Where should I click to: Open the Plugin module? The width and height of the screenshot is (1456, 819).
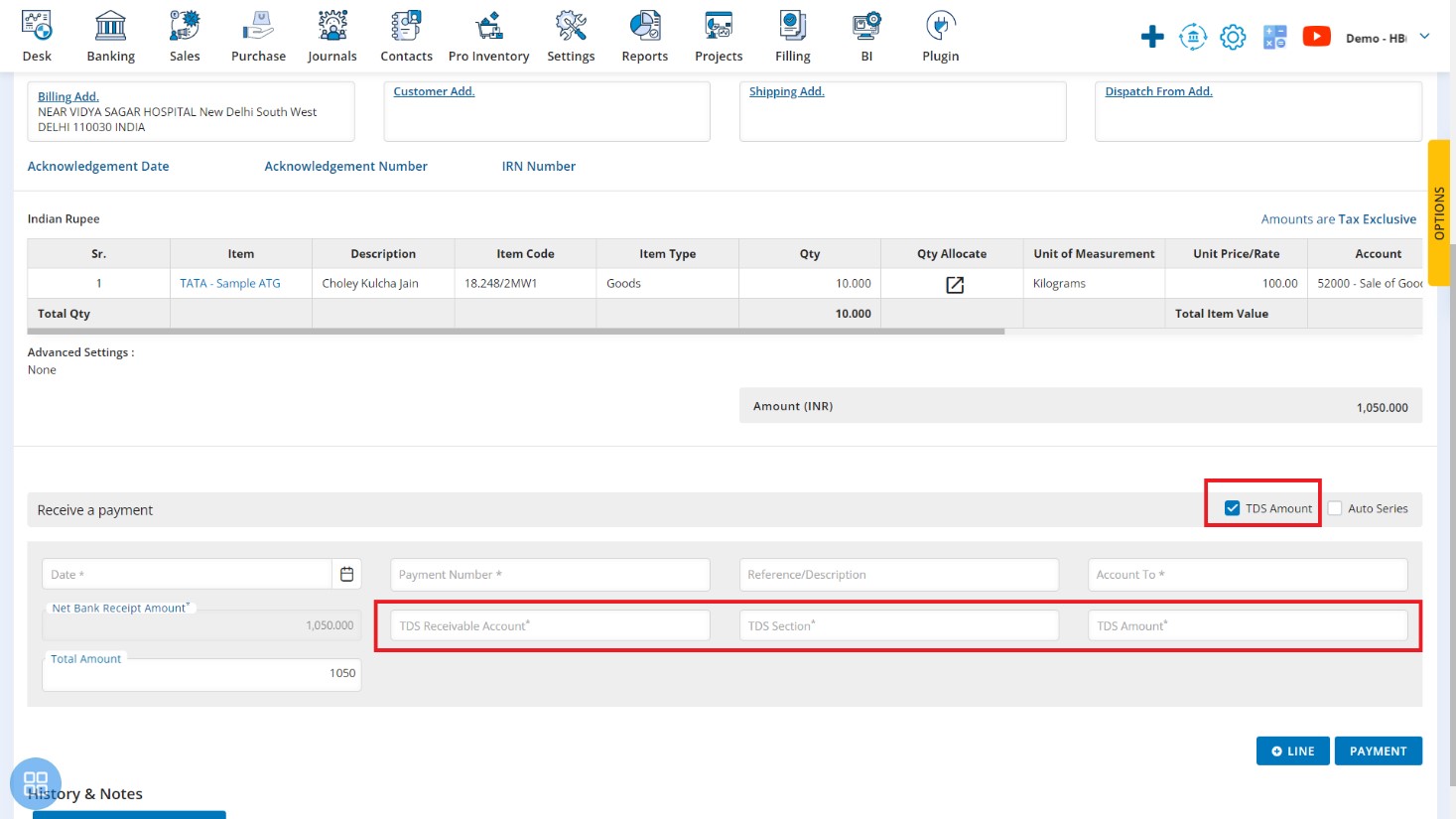tap(941, 37)
